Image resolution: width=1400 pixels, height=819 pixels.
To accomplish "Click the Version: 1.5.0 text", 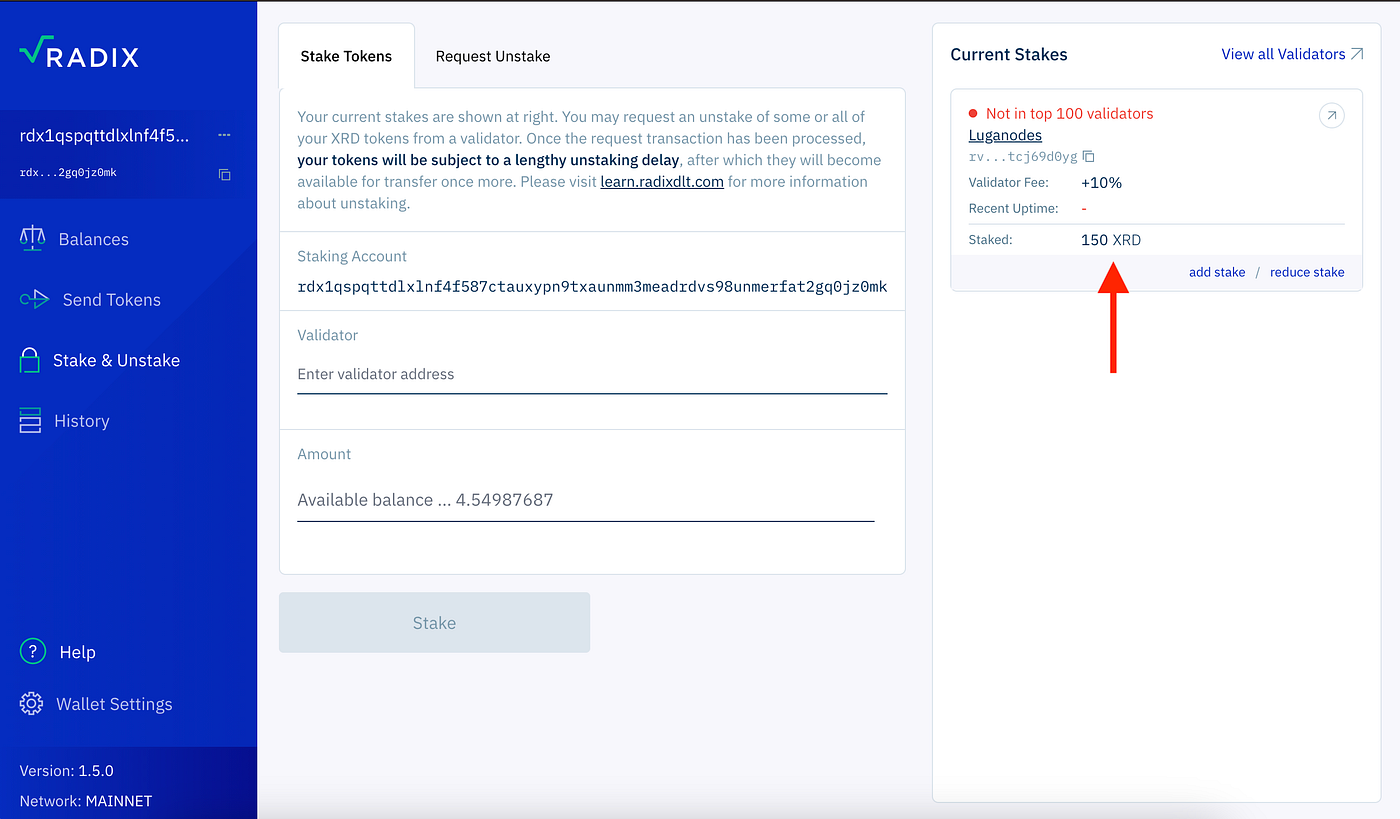I will (67, 771).
